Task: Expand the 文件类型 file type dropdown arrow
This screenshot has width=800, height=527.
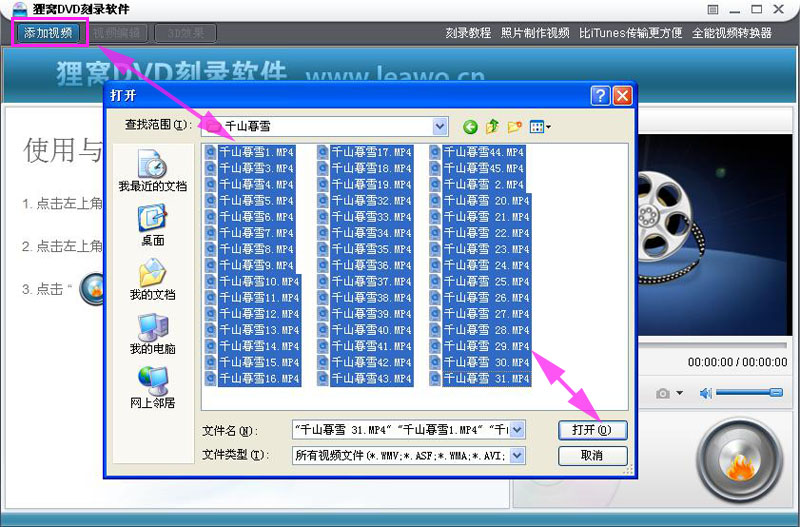Action: pos(517,455)
